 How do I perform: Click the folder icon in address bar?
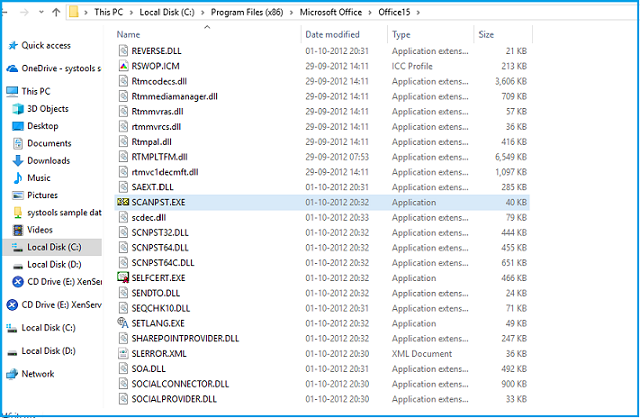tap(73, 12)
